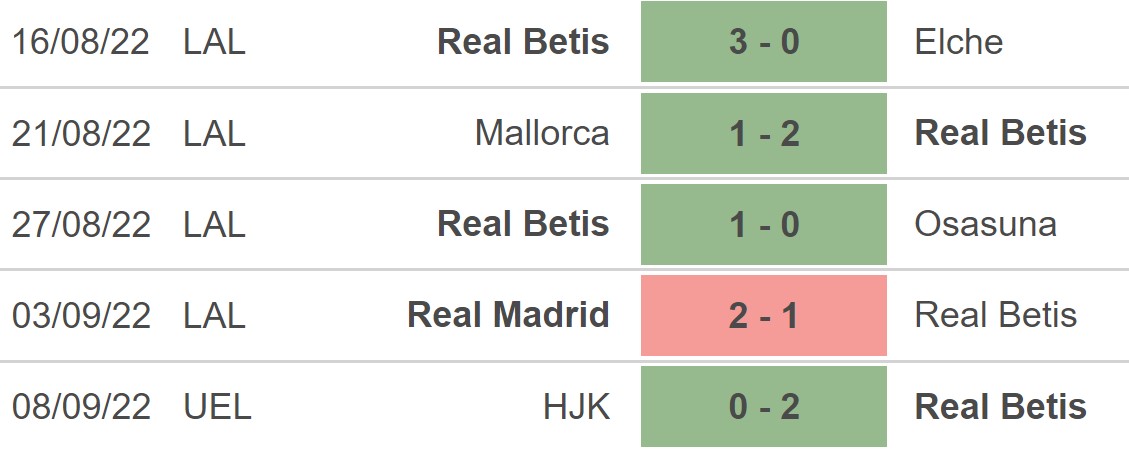Image resolution: width=1129 pixels, height=450 pixels.
Task: Open the HJK team link
Action: [x=578, y=406]
